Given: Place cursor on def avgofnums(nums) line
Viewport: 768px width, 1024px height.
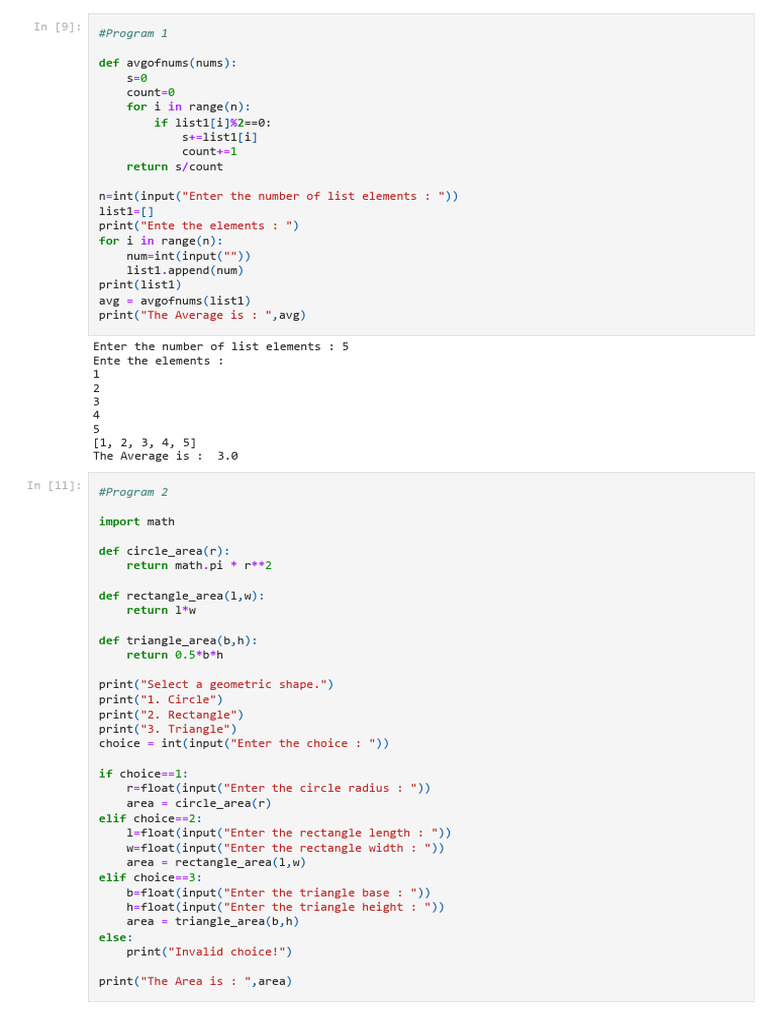Looking at the screenshot, I should (x=167, y=63).
